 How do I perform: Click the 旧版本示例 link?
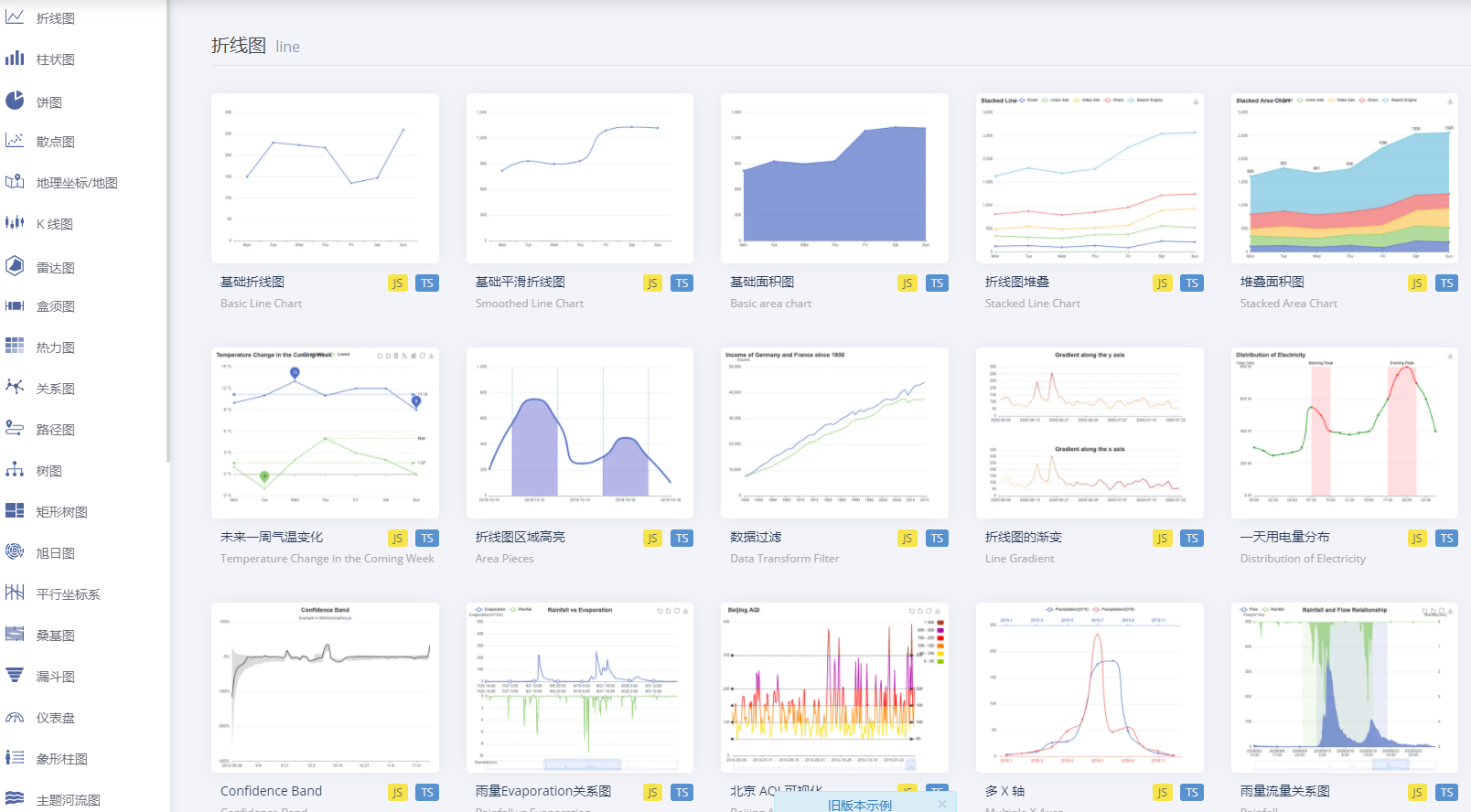[x=859, y=805]
